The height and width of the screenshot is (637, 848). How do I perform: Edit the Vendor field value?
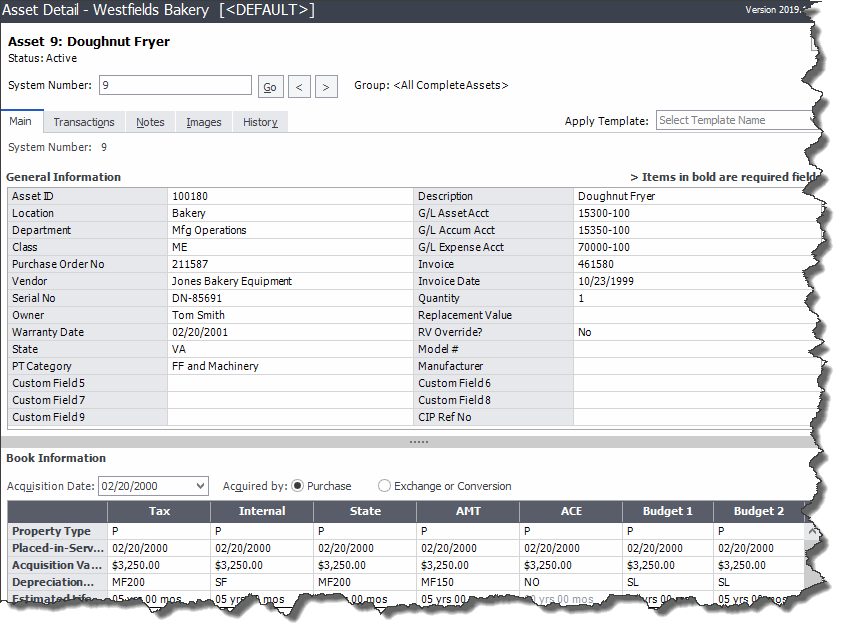click(290, 281)
